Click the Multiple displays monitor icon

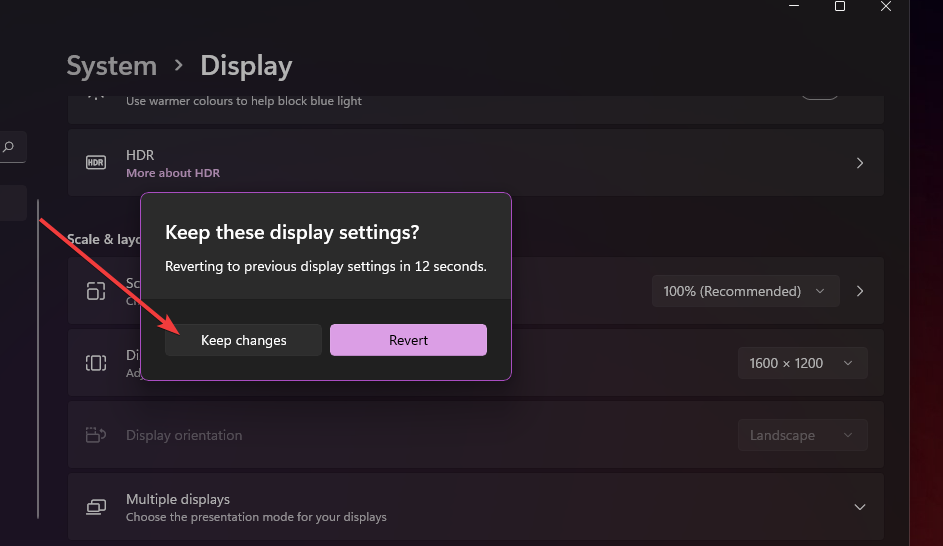tap(96, 507)
